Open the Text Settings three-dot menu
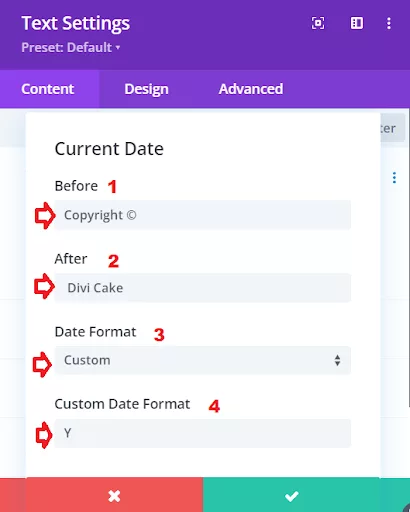This screenshot has height=512, width=410. coord(389,23)
